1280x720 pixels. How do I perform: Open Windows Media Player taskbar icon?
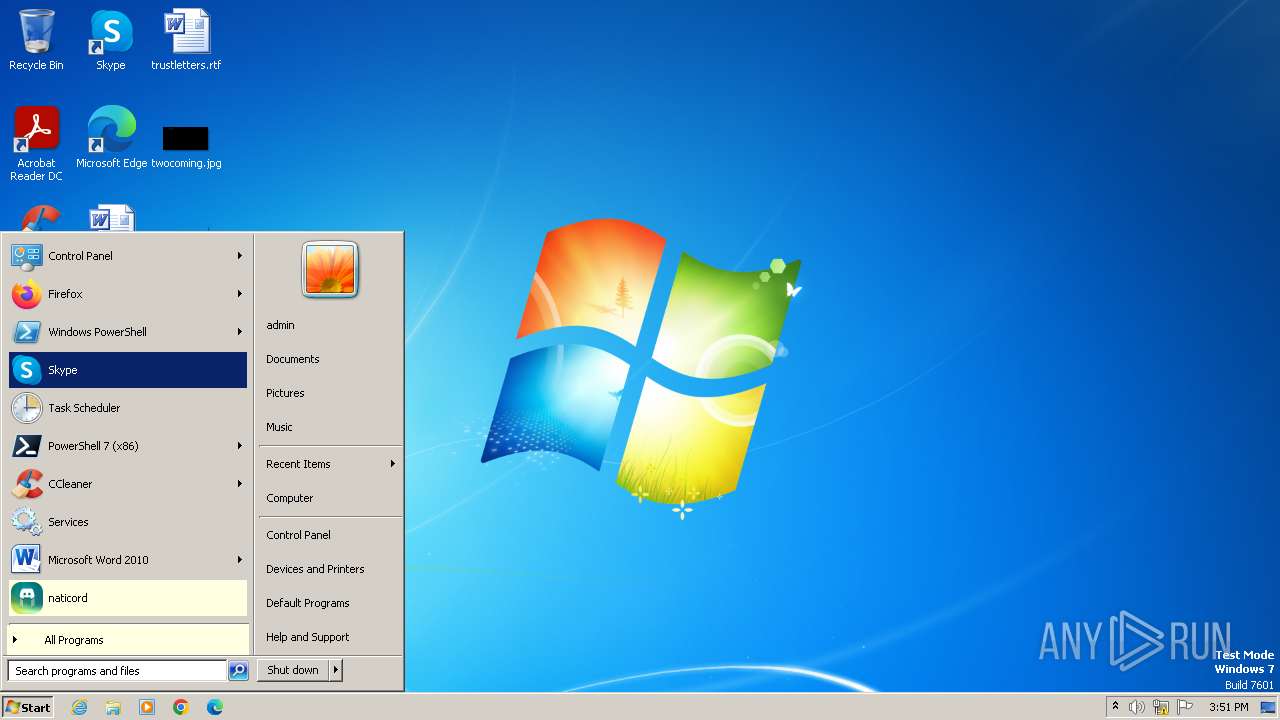(147, 707)
